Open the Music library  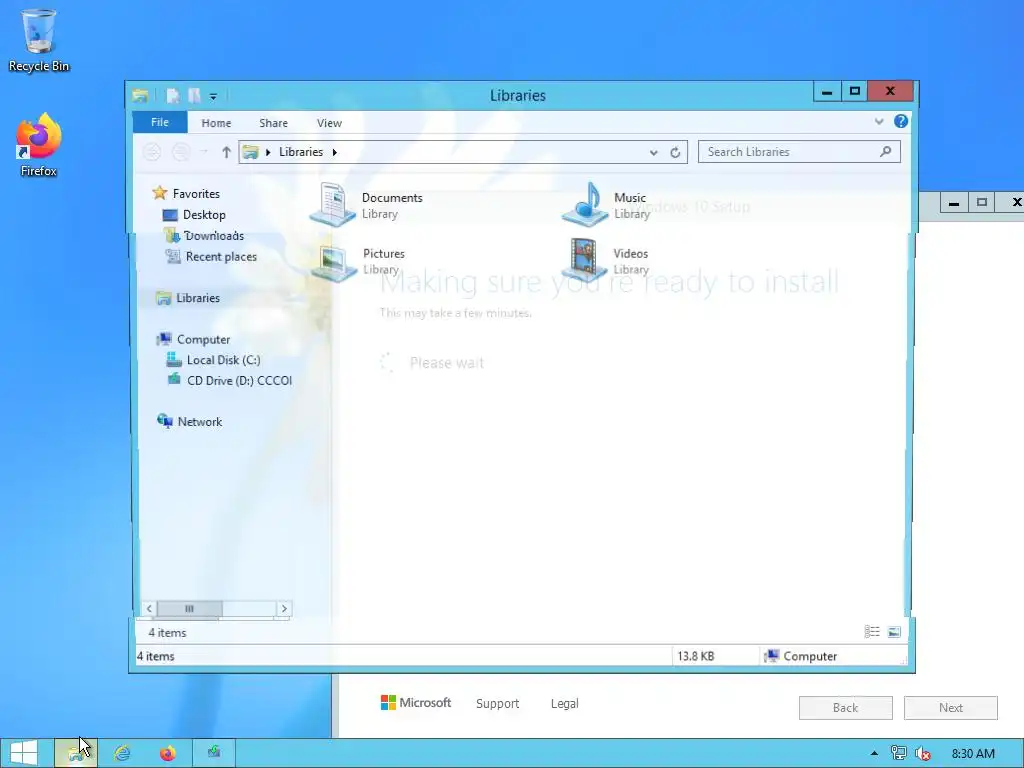(x=606, y=205)
